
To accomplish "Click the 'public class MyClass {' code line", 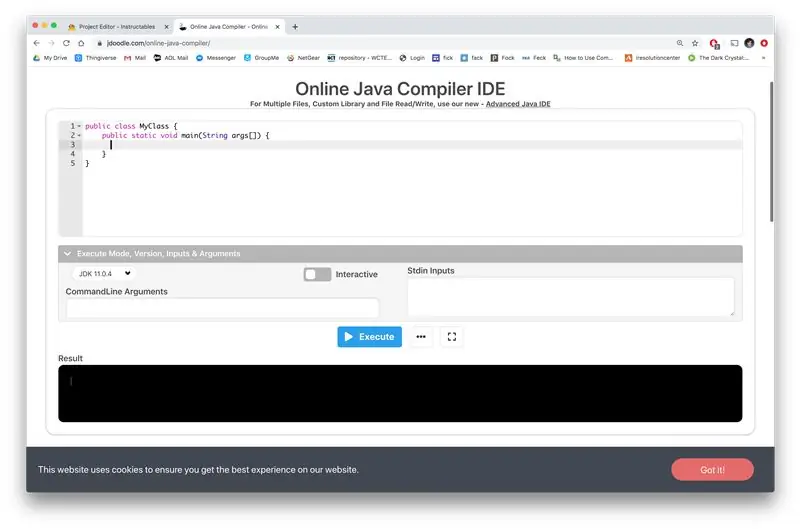I will (131, 126).
